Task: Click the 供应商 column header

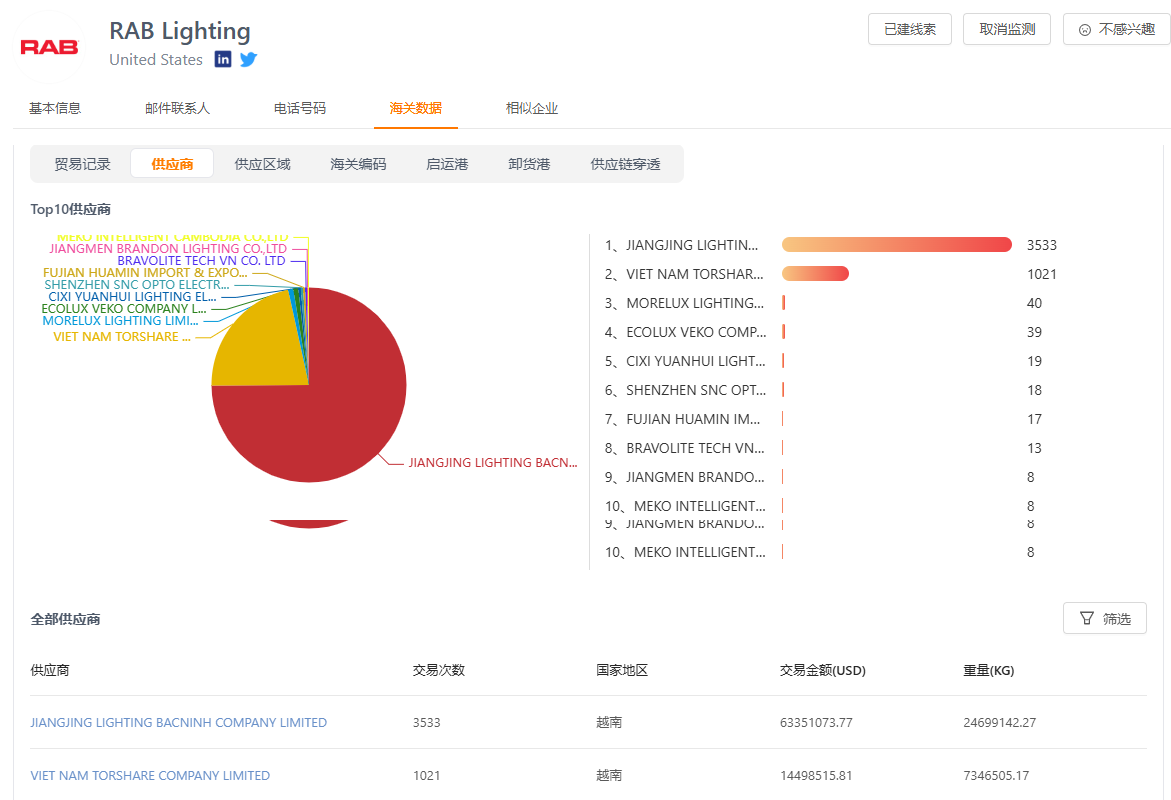Action: 49,670
